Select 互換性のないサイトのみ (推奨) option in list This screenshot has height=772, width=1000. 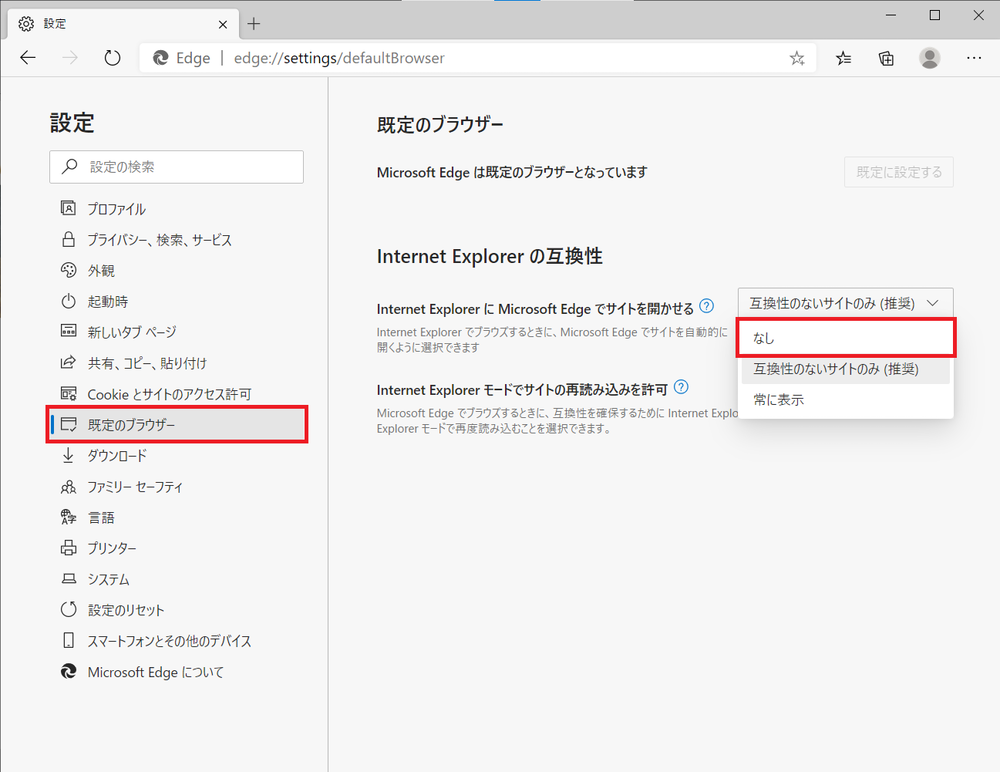[846, 369]
